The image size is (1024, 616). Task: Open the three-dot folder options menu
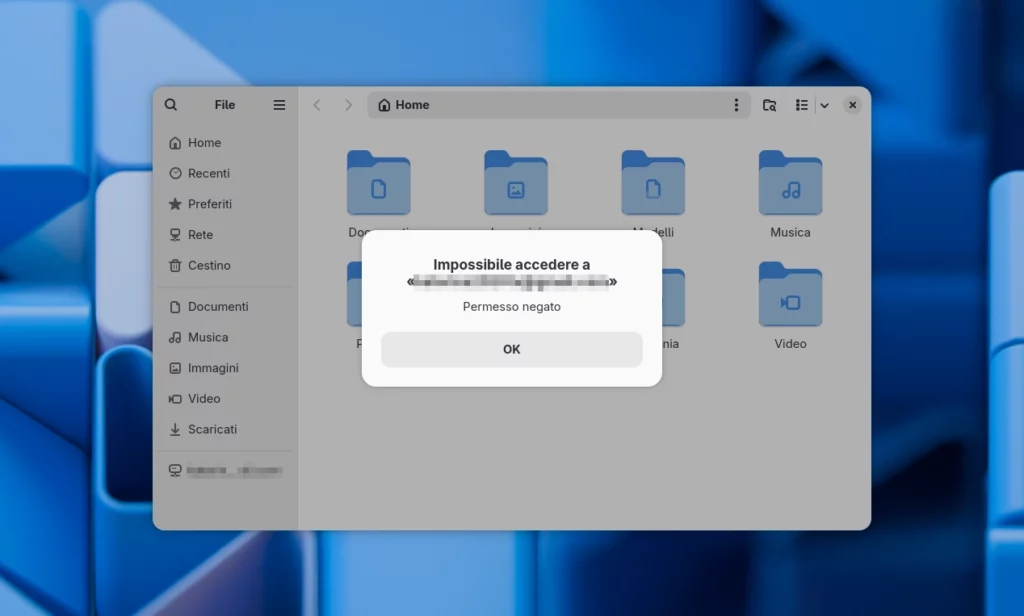tap(736, 104)
